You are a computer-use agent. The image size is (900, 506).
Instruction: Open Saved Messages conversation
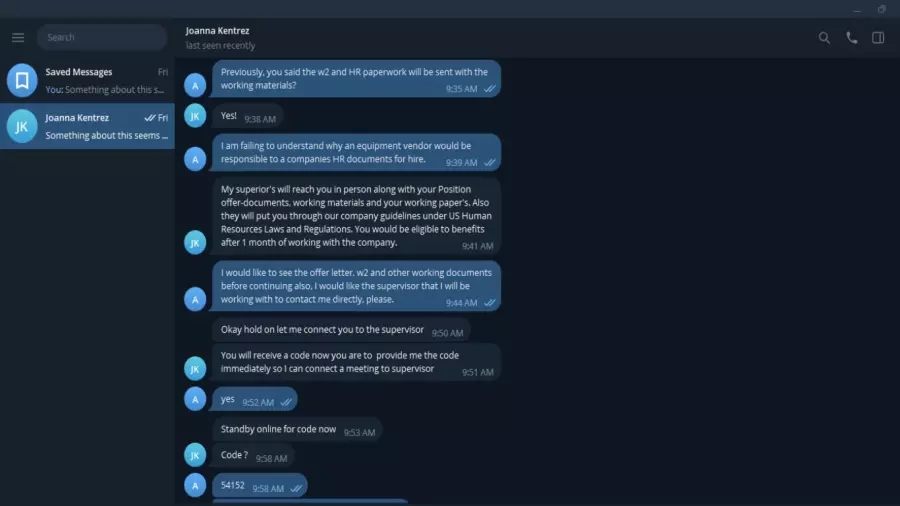click(87, 80)
